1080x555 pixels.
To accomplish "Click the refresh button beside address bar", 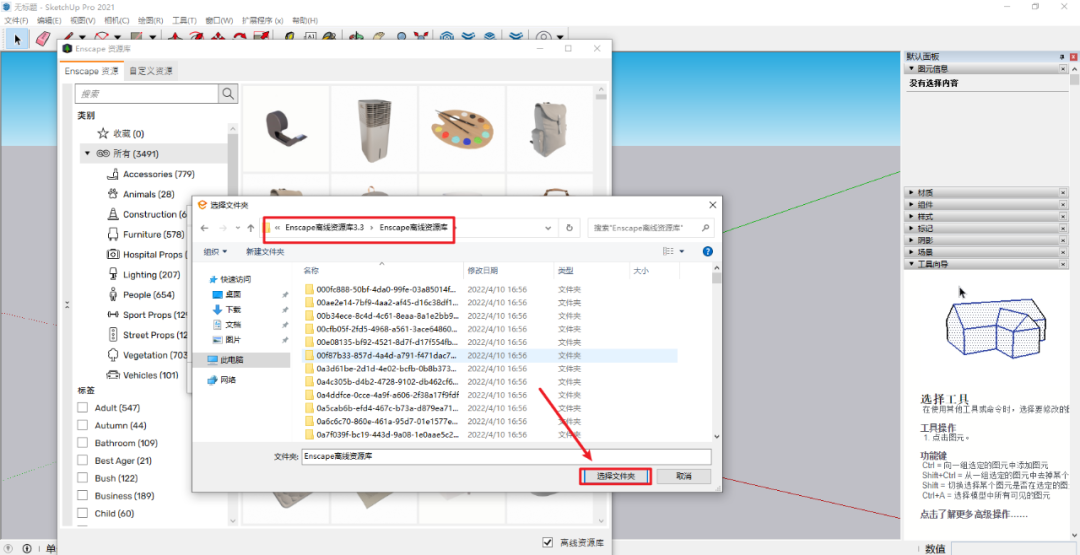I will [x=569, y=227].
